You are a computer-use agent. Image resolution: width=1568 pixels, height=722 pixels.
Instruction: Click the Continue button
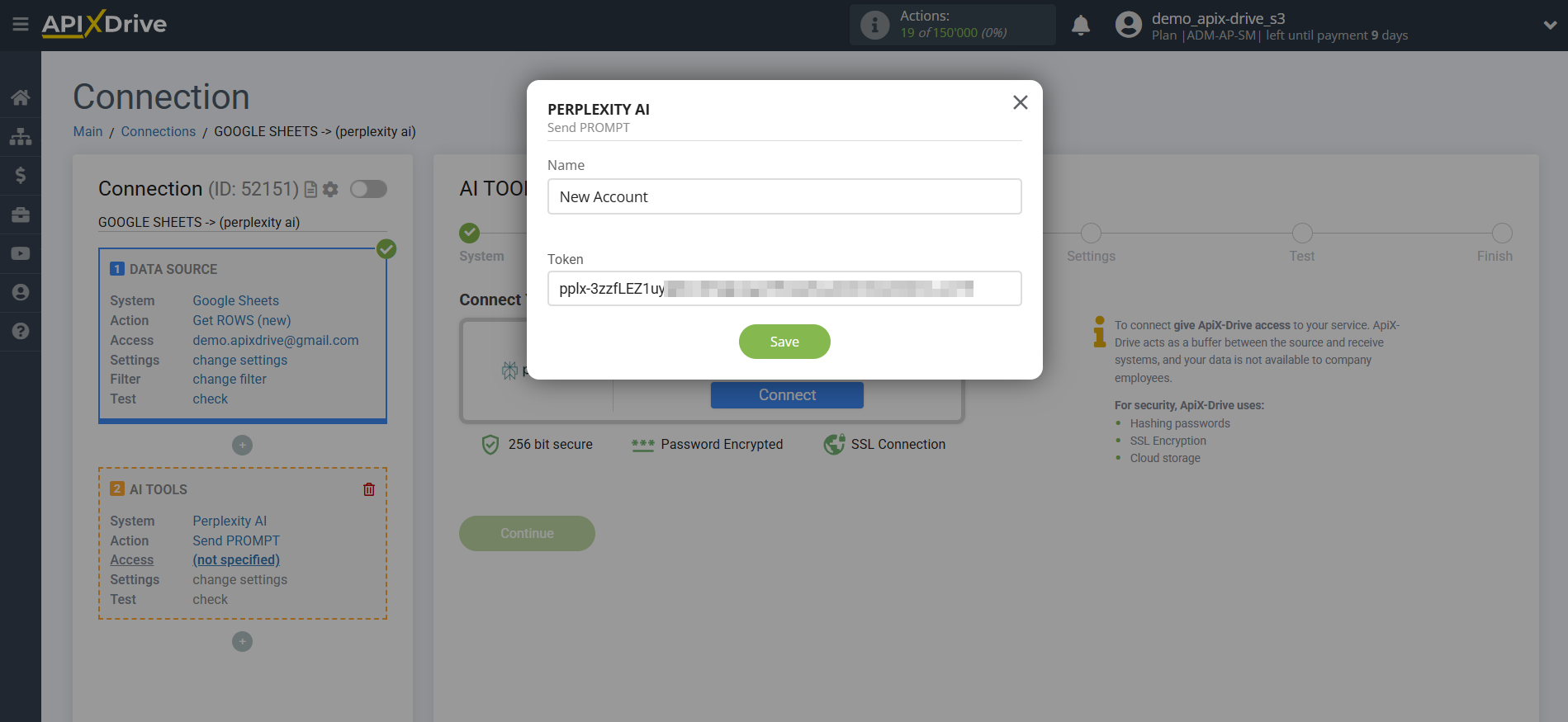pos(527,533)
